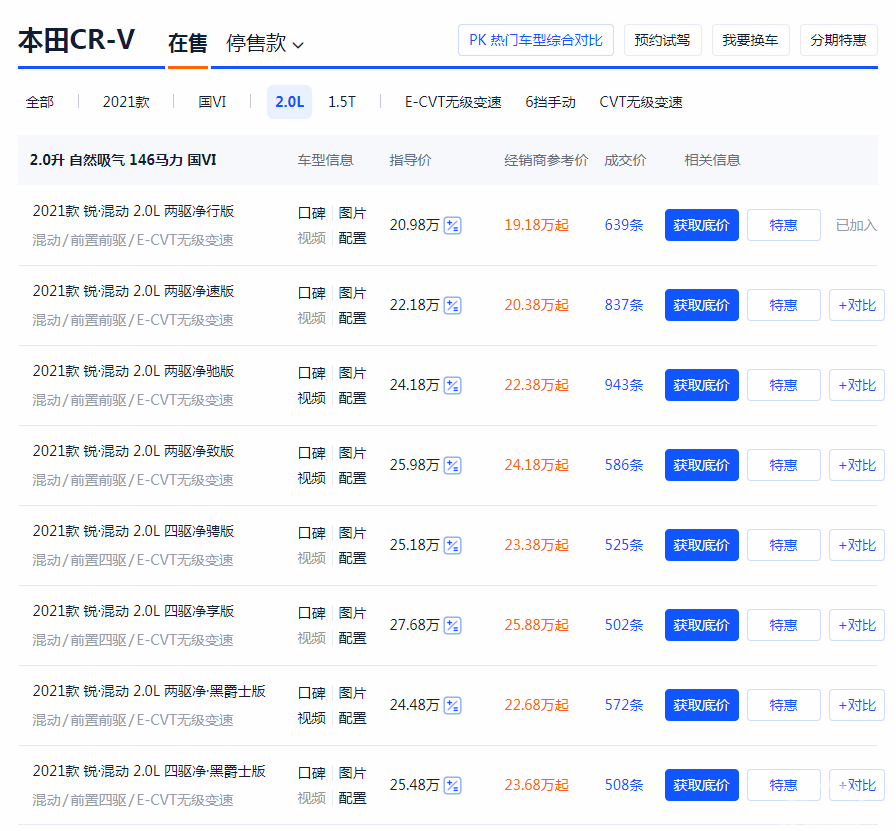Get lowest price for 两驱净行版

[x=701, y=225]
